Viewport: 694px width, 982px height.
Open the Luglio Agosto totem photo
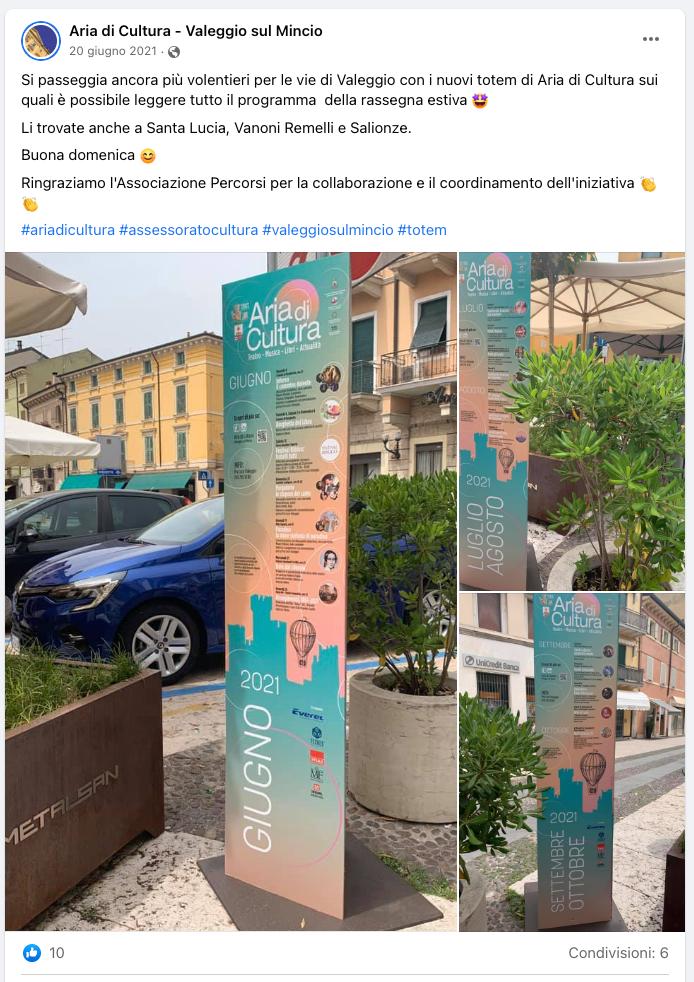tap(572, 421)
